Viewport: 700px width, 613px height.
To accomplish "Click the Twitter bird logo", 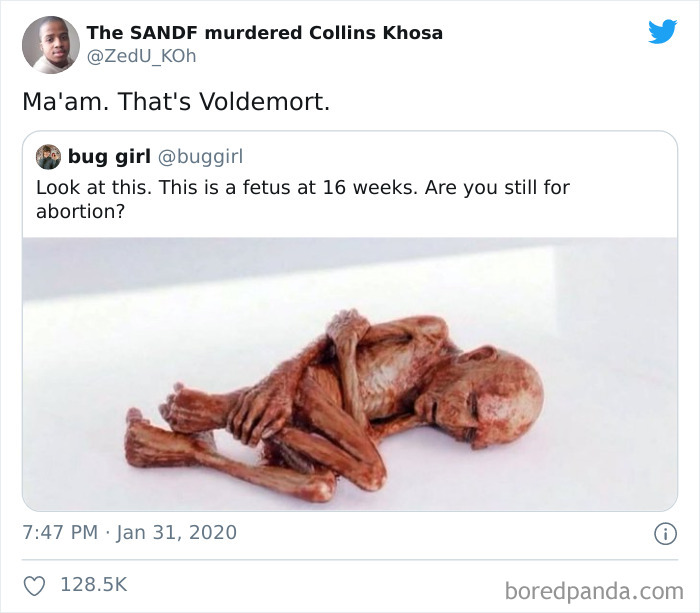I will point(662,31).
